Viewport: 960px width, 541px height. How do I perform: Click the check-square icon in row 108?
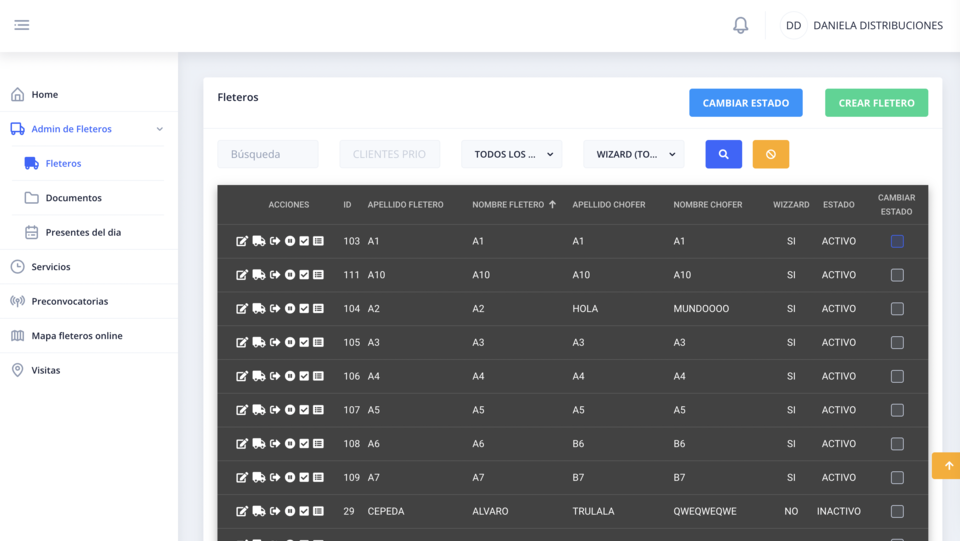[x=304, y=443]
